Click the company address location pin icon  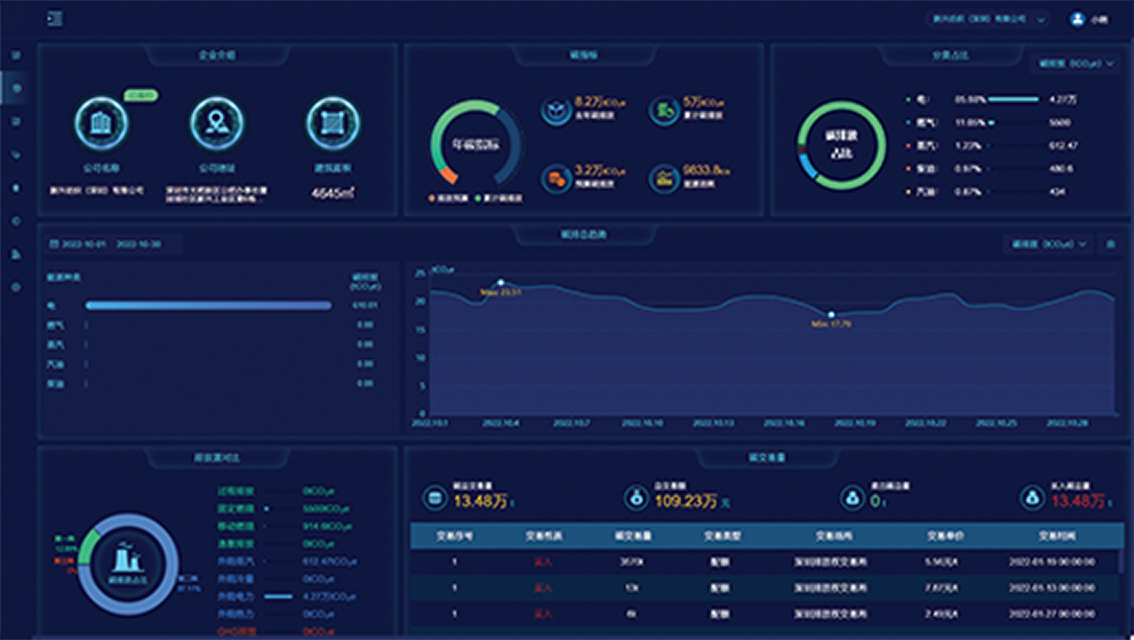point(217,123)
